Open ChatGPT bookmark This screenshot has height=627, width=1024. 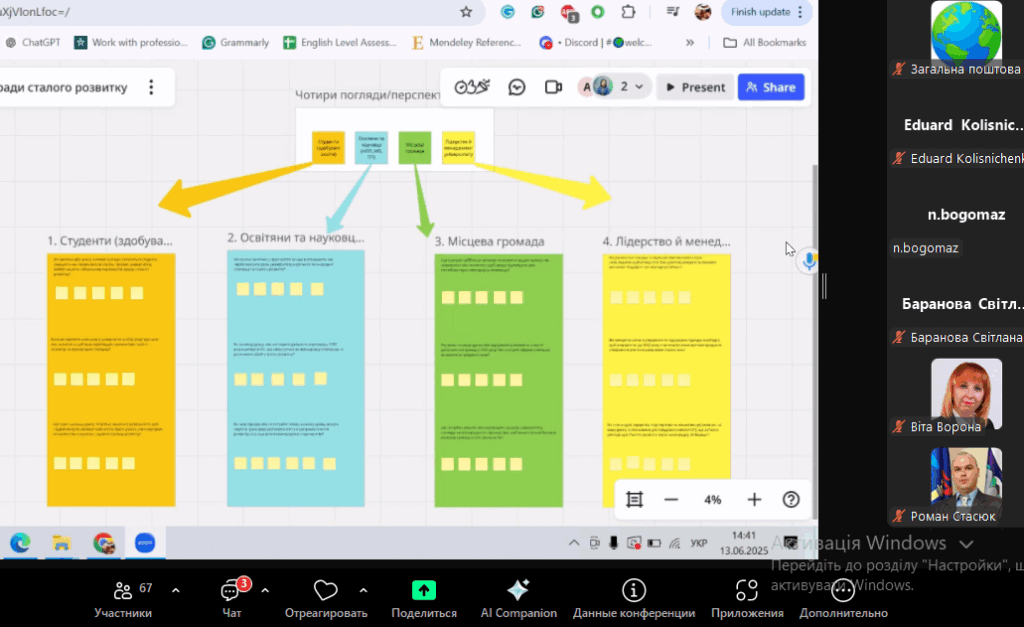point(33,42)
